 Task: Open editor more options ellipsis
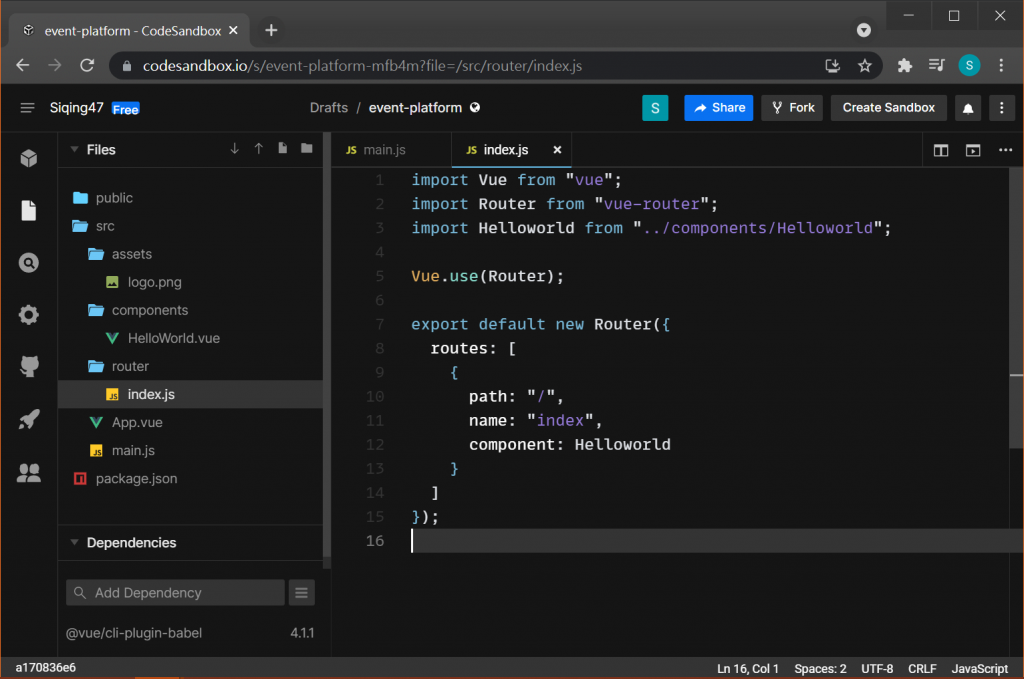[1005, 150]
